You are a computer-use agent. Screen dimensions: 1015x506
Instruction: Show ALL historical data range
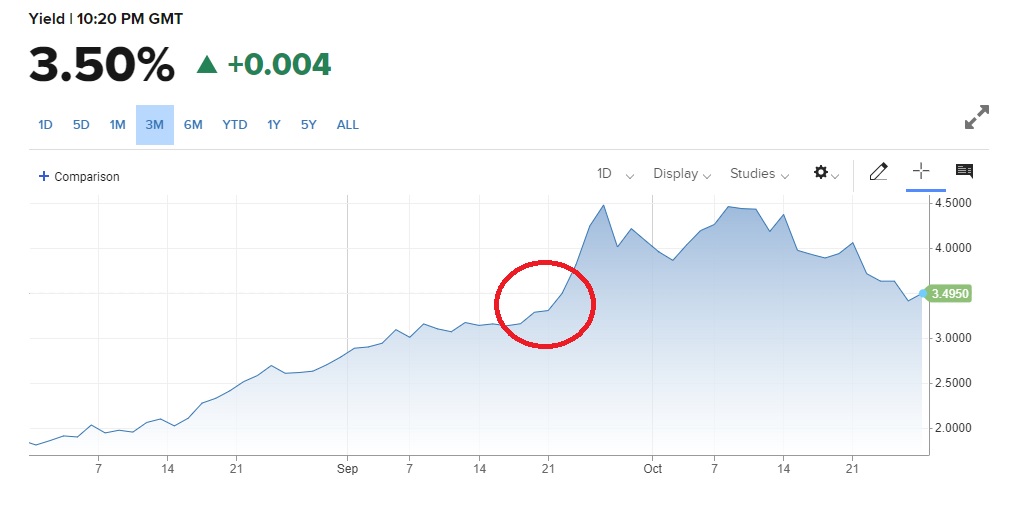click(x=348, y=125)
